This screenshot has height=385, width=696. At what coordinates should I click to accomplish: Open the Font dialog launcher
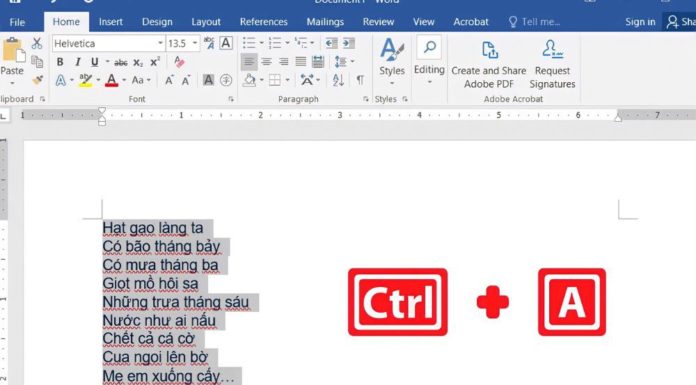tap(231, 99)
